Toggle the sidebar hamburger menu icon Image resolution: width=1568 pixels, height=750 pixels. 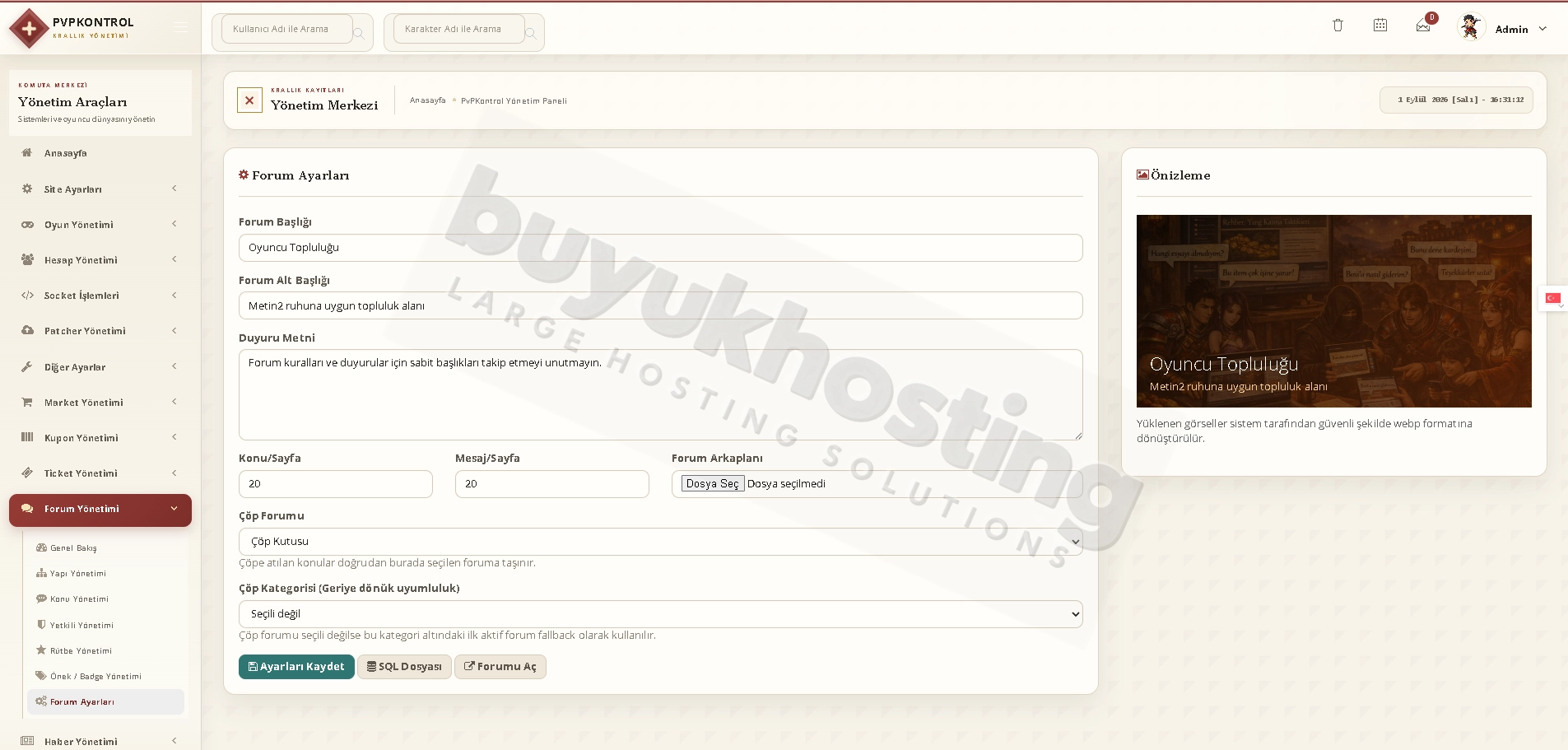pyautogui.click(x=180, y=28)
